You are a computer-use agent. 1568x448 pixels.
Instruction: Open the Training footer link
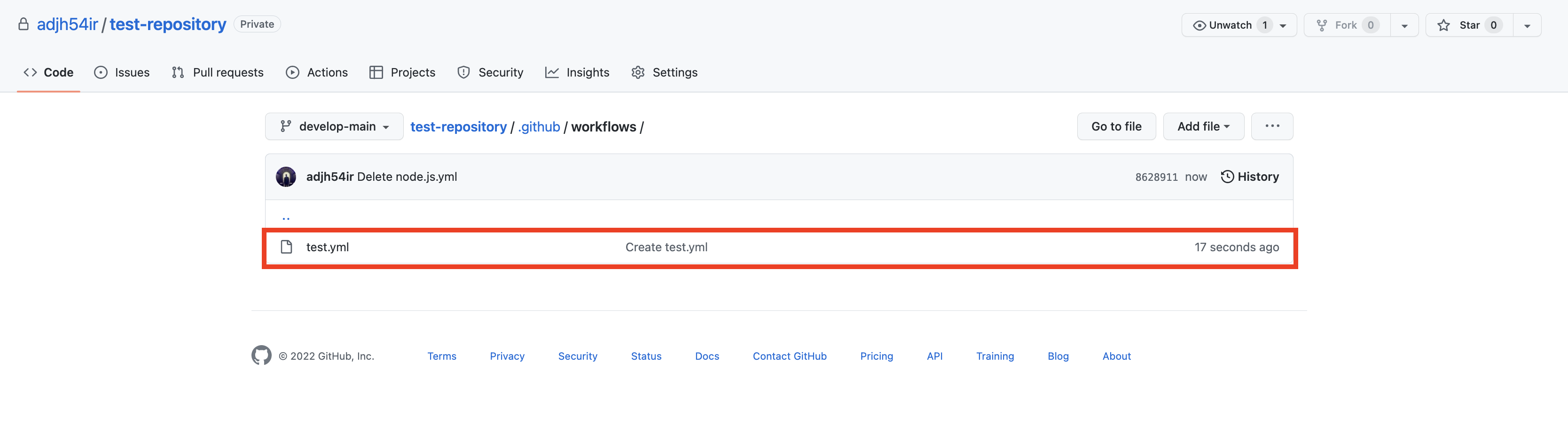pyautogui.click(x=995, y=356)
